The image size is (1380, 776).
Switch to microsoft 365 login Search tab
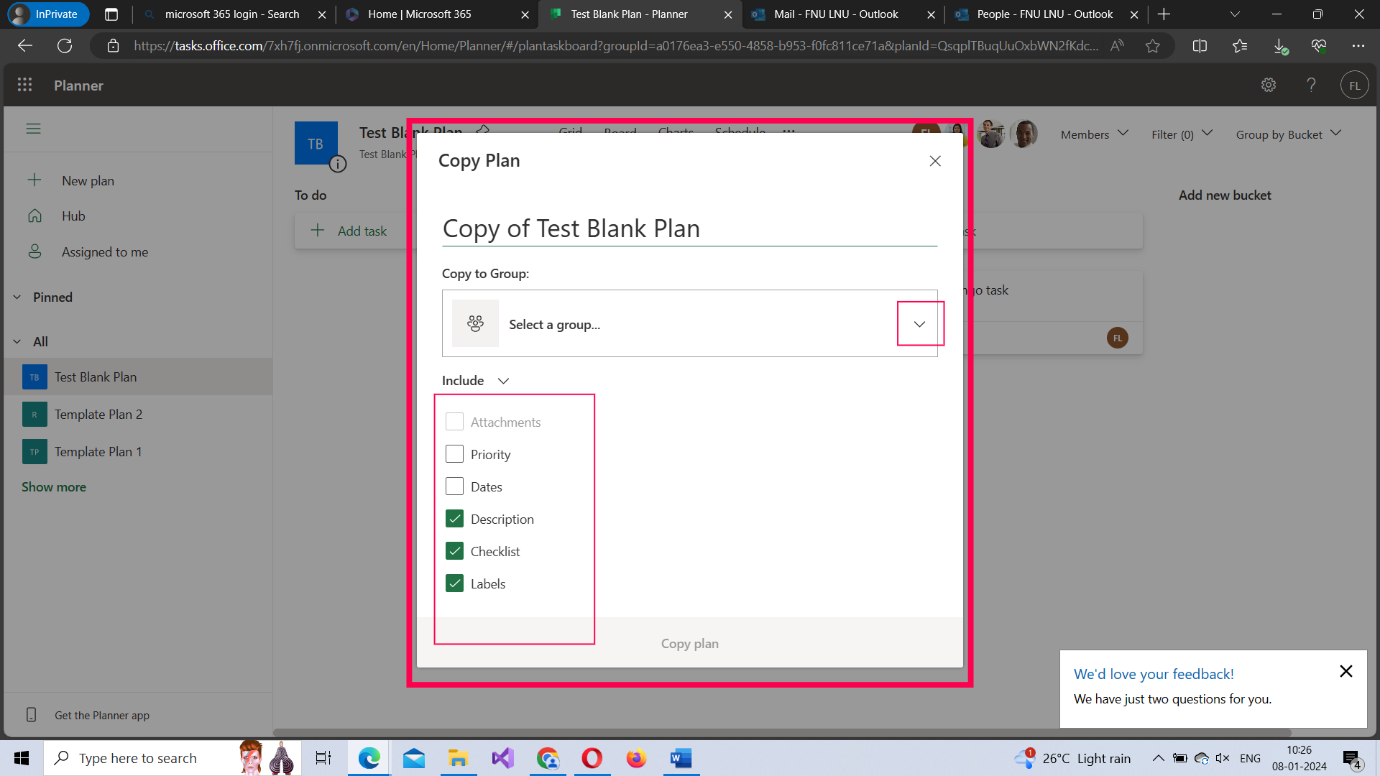[233, 14]
